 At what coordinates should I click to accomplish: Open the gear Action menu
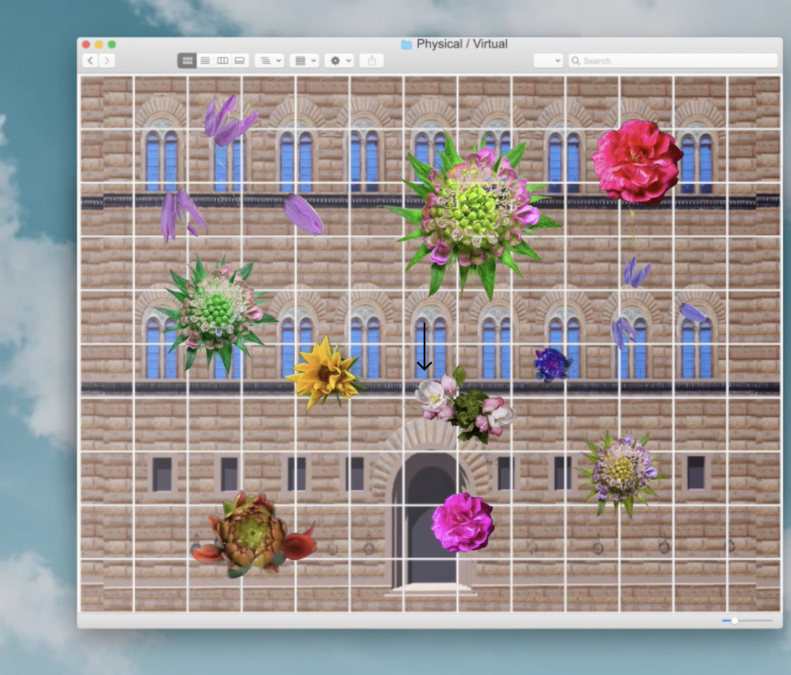(339, 61)
